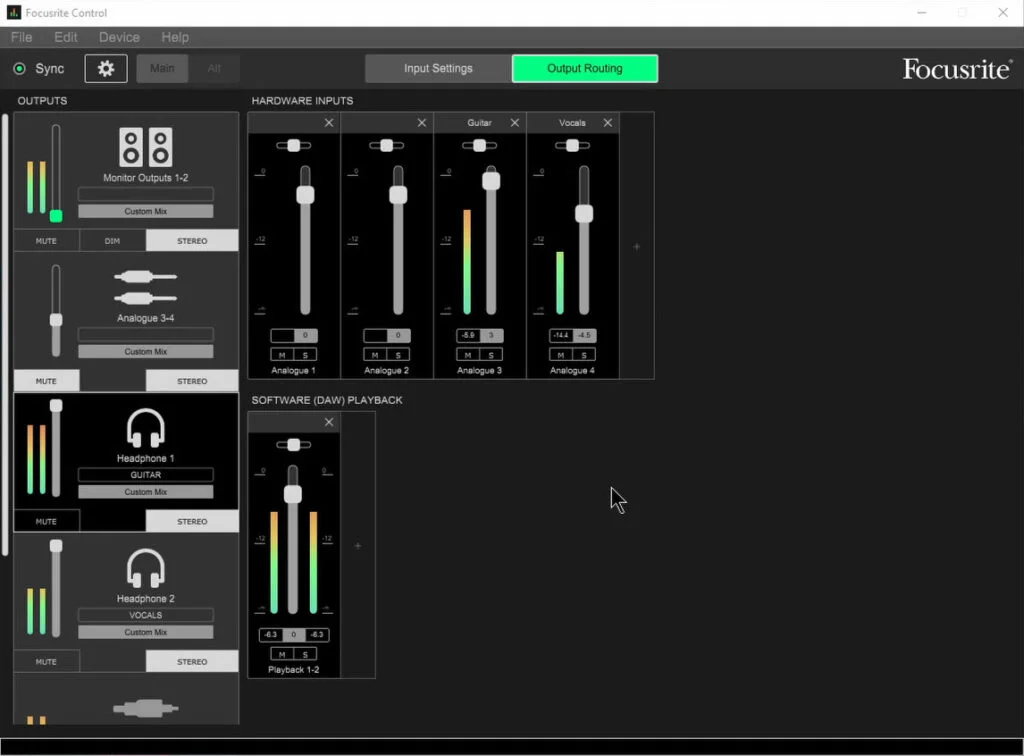Screen dimensions: 1024x756
Task: Toggle STEREO for Headphone 2
Action: pyautogui.click(x=192, y=662)
